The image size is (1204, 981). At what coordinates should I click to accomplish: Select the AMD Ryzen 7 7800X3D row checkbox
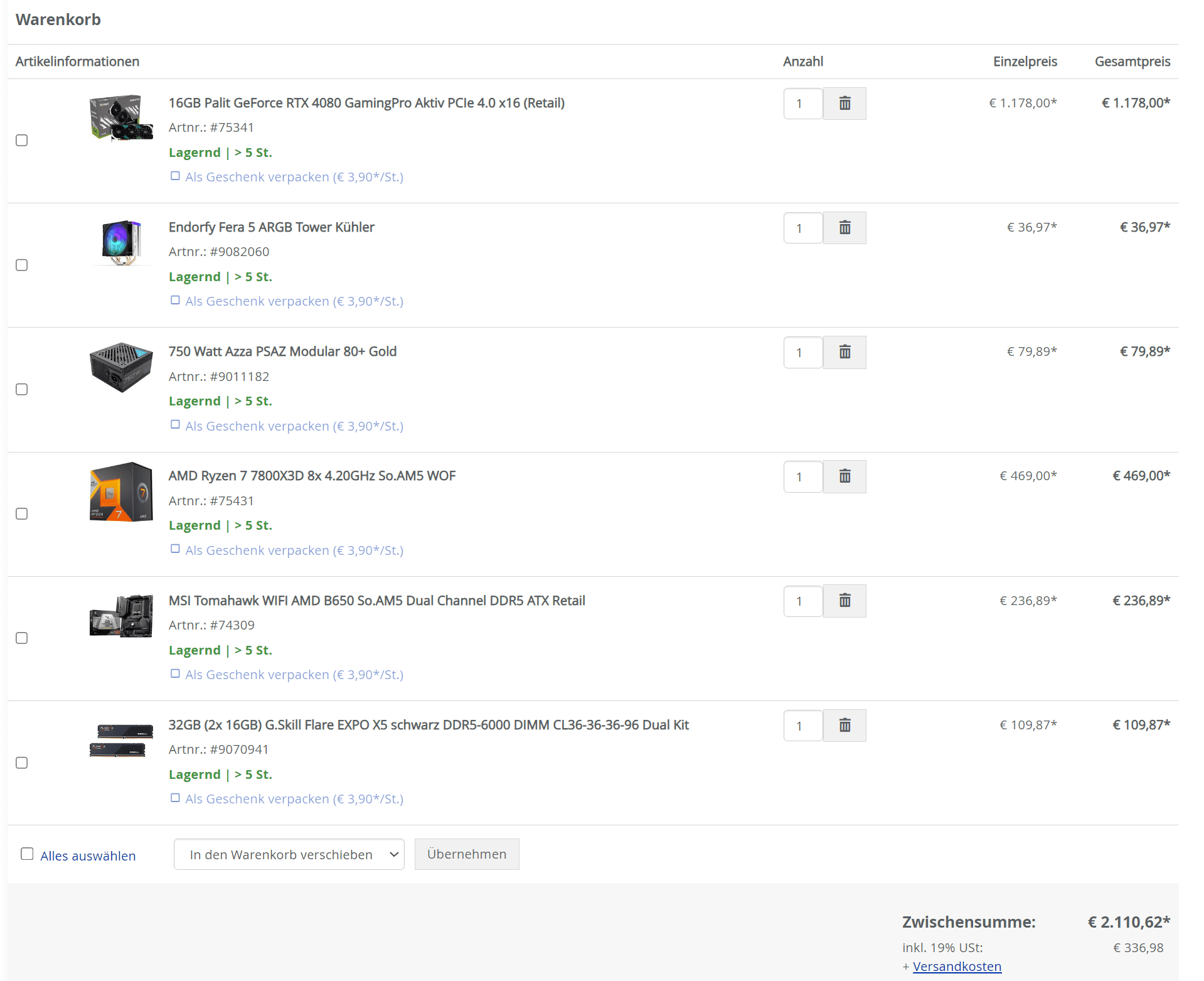coord(22,513)
